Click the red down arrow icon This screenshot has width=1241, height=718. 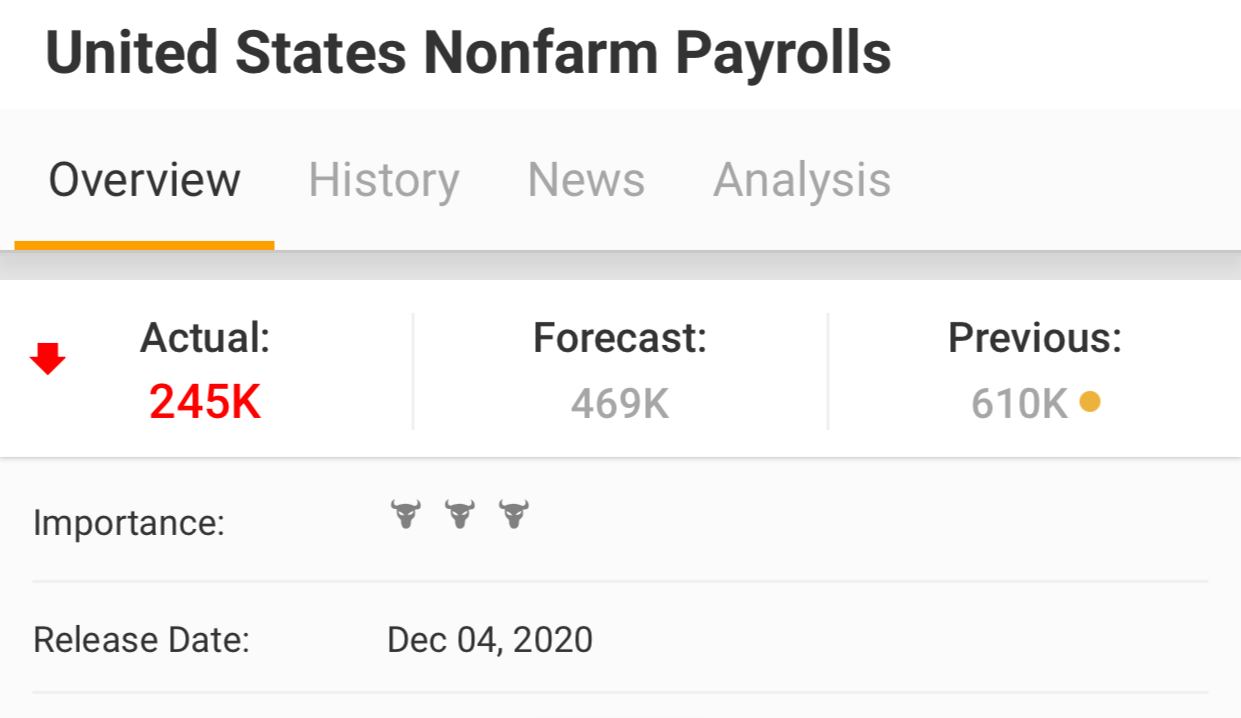point(47,358)
